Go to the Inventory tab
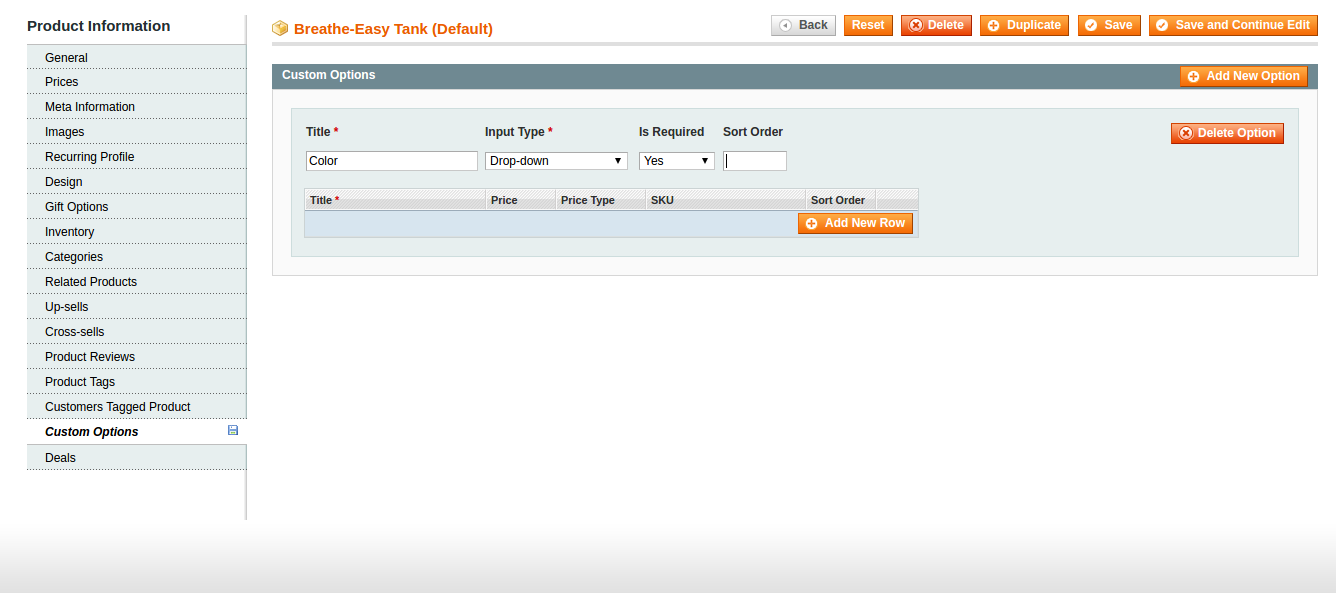The image size is (1336, 593). pos(69,232)
